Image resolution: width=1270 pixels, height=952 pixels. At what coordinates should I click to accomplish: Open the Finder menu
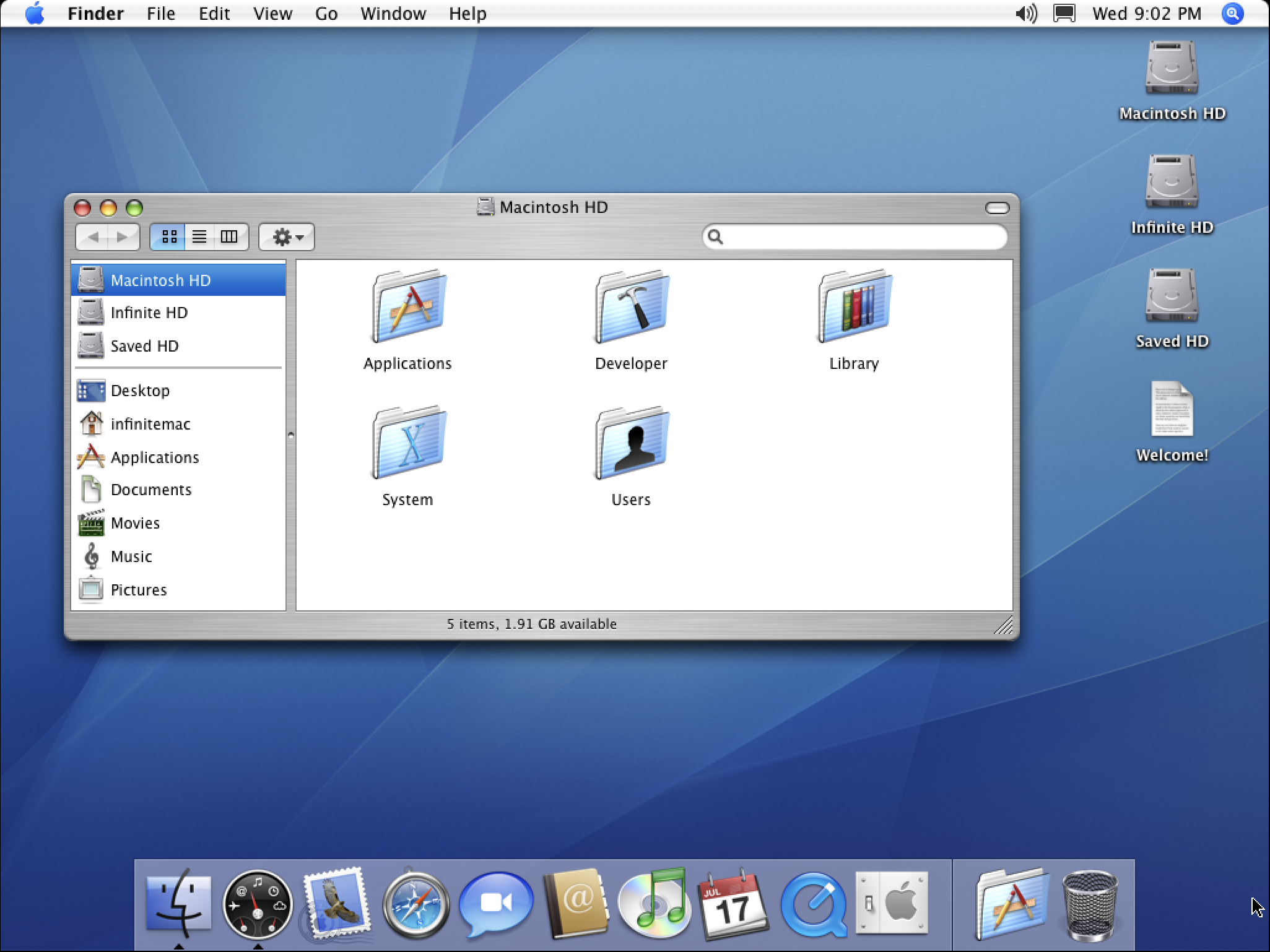click(x=95, y=14)
